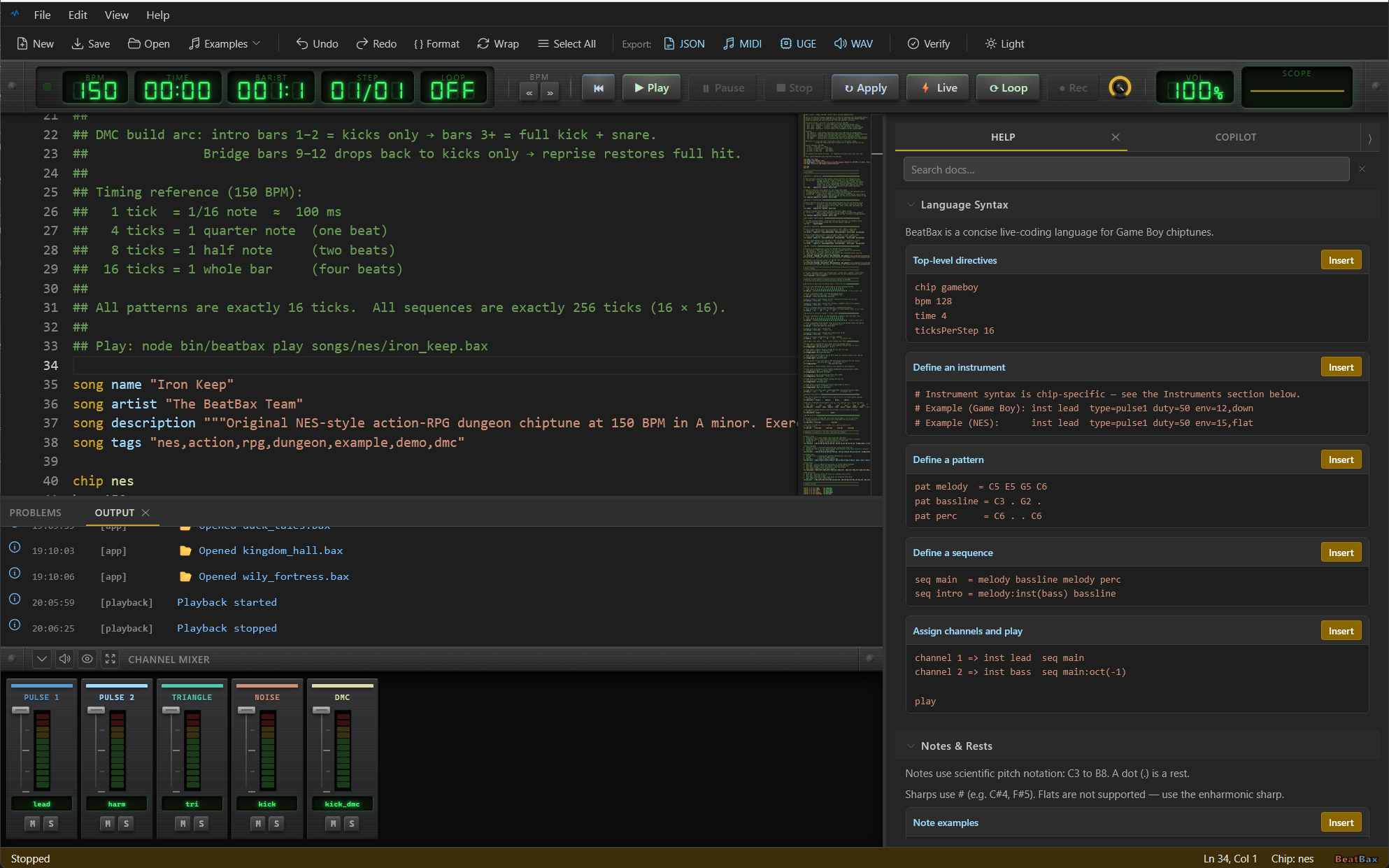The height and width of the screenshot is (868, 1389).
Task: Close the HELP tab
Action: (x=1116, y=137)
